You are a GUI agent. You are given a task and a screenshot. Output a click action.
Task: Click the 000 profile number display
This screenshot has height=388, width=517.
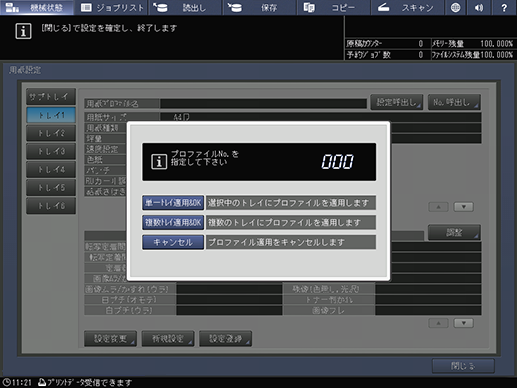click(337, 162)
